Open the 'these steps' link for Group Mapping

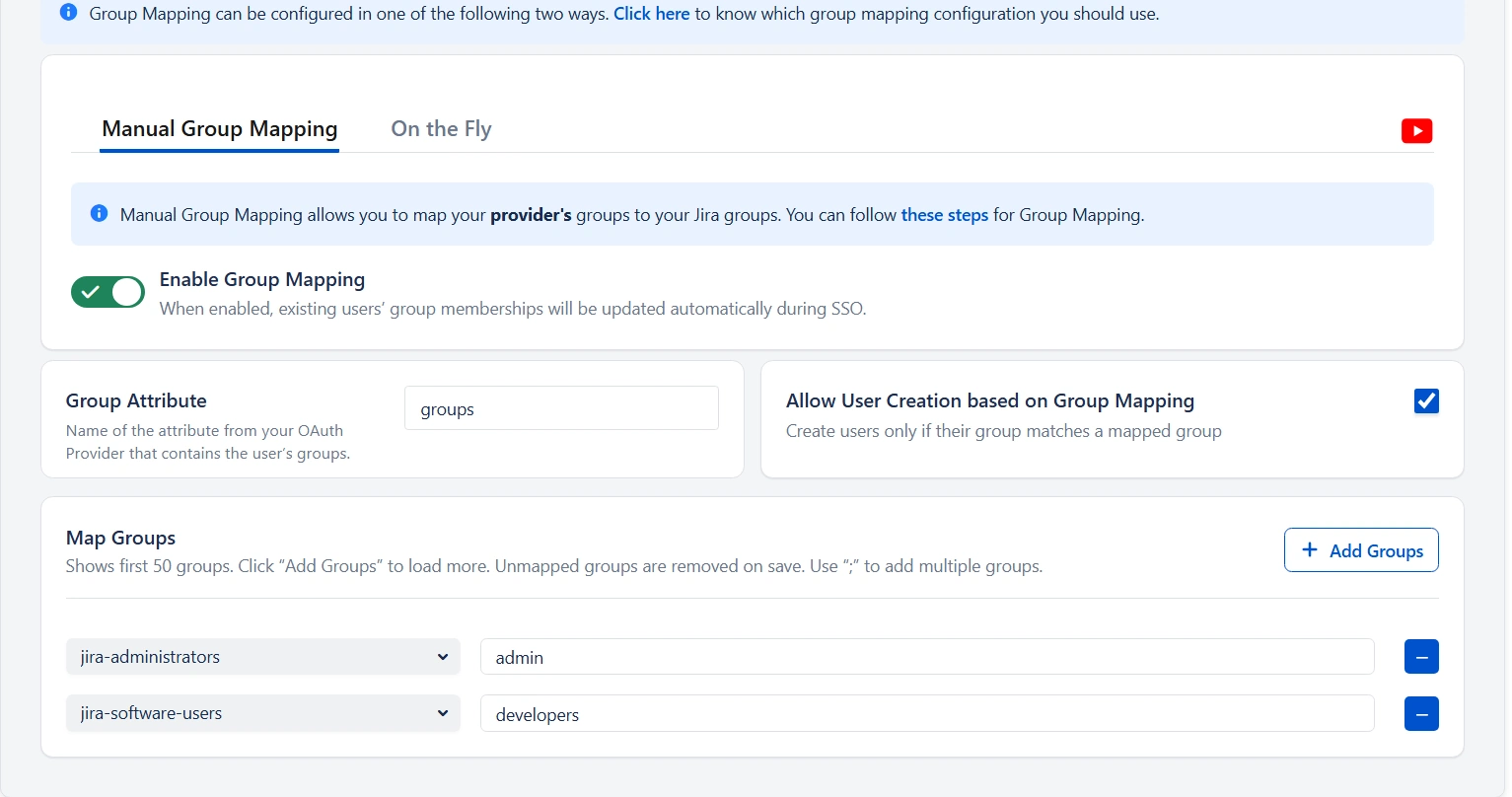(944, 214)
